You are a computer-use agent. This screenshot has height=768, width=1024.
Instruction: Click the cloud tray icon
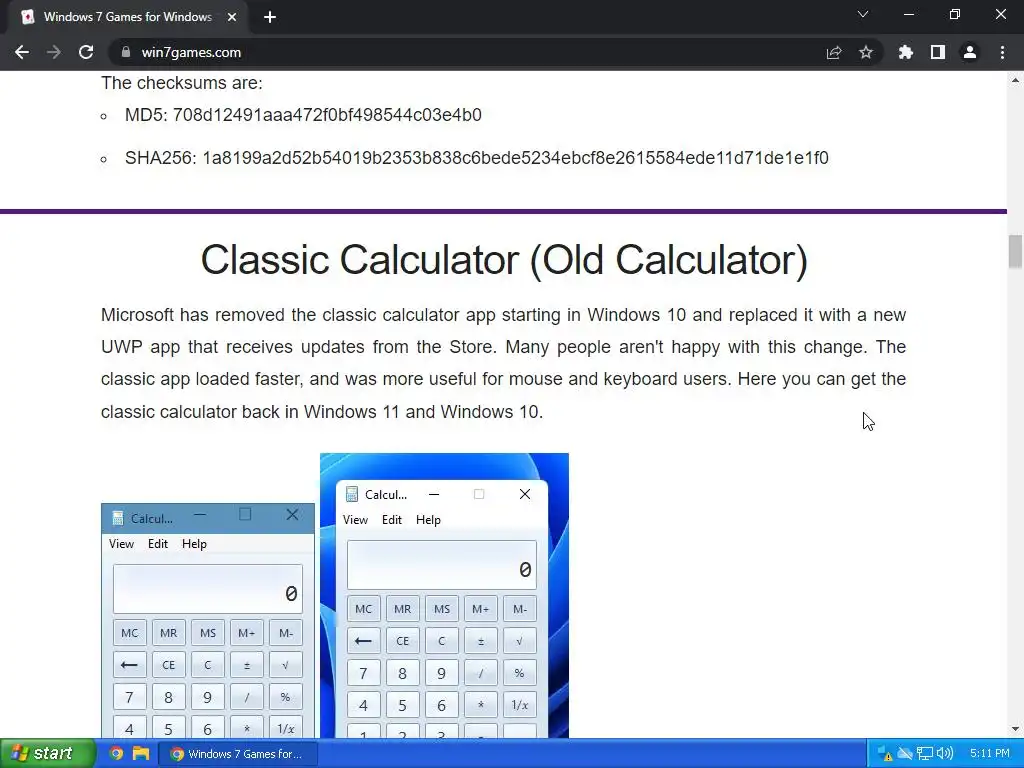(x=904, y=754)
